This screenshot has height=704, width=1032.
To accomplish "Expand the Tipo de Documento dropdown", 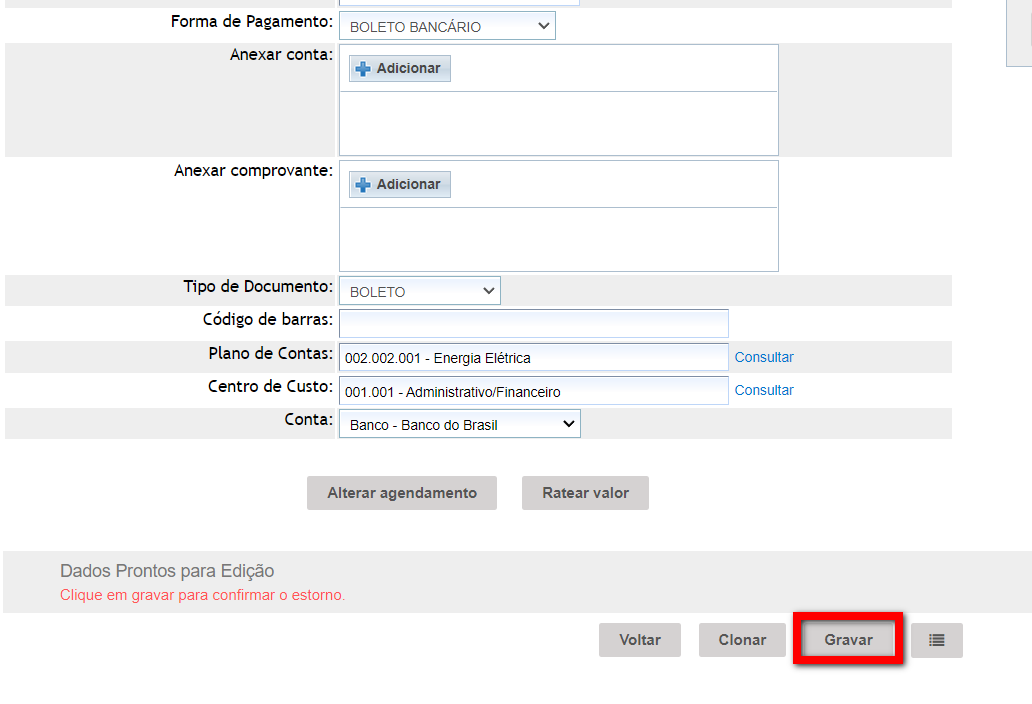I will pyautogui.click(x=419, y=292).
